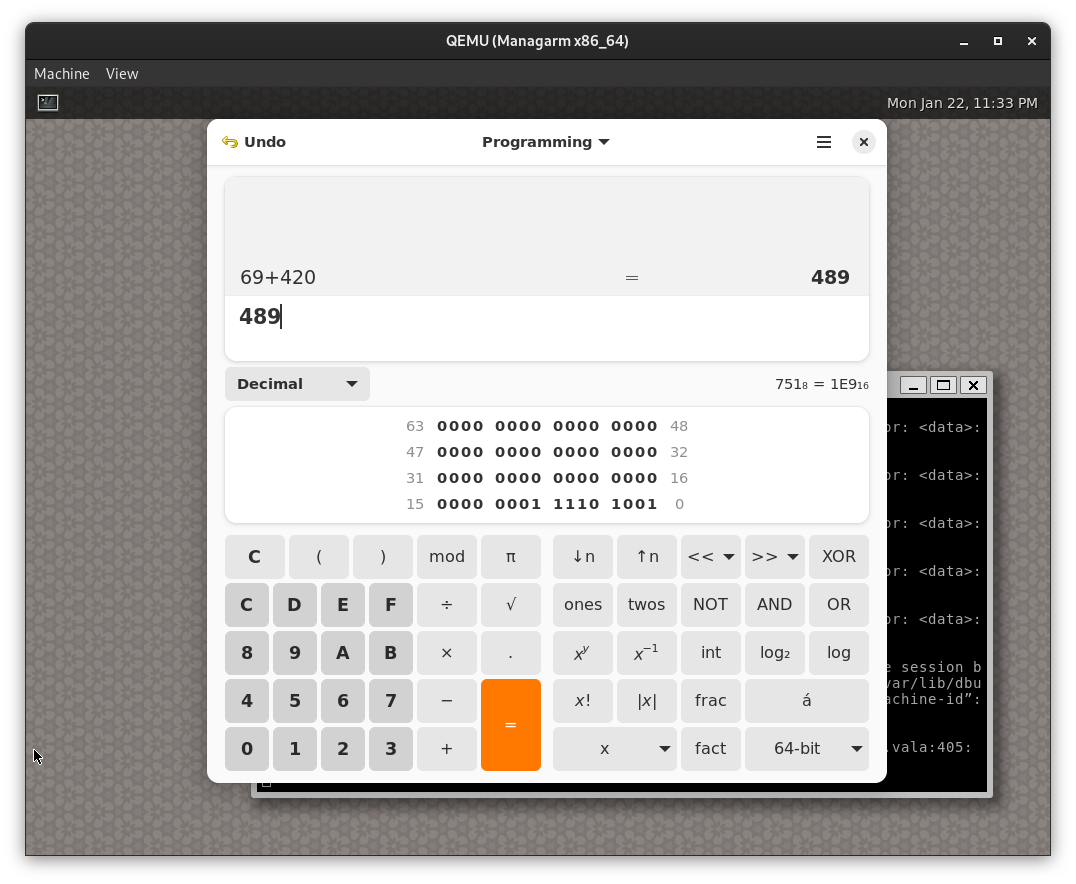Open the Machine menu
Image resolution: width=1076 pixels, height=884 pixels.
point(62,73)
